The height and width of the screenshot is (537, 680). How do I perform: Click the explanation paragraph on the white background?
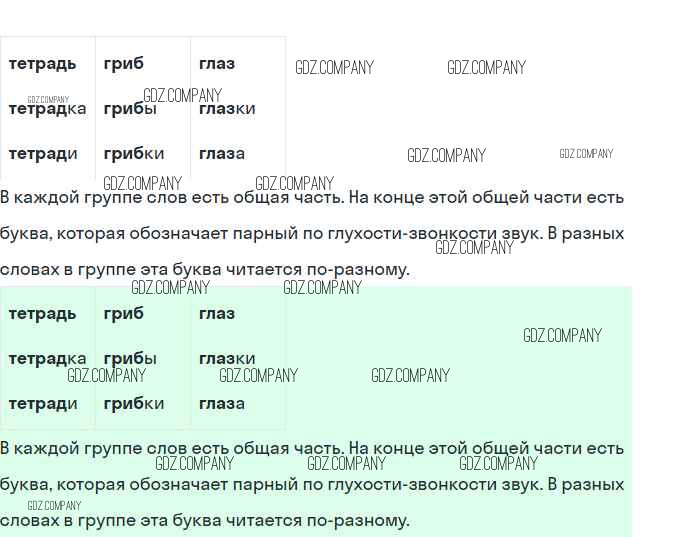[312, 234]
